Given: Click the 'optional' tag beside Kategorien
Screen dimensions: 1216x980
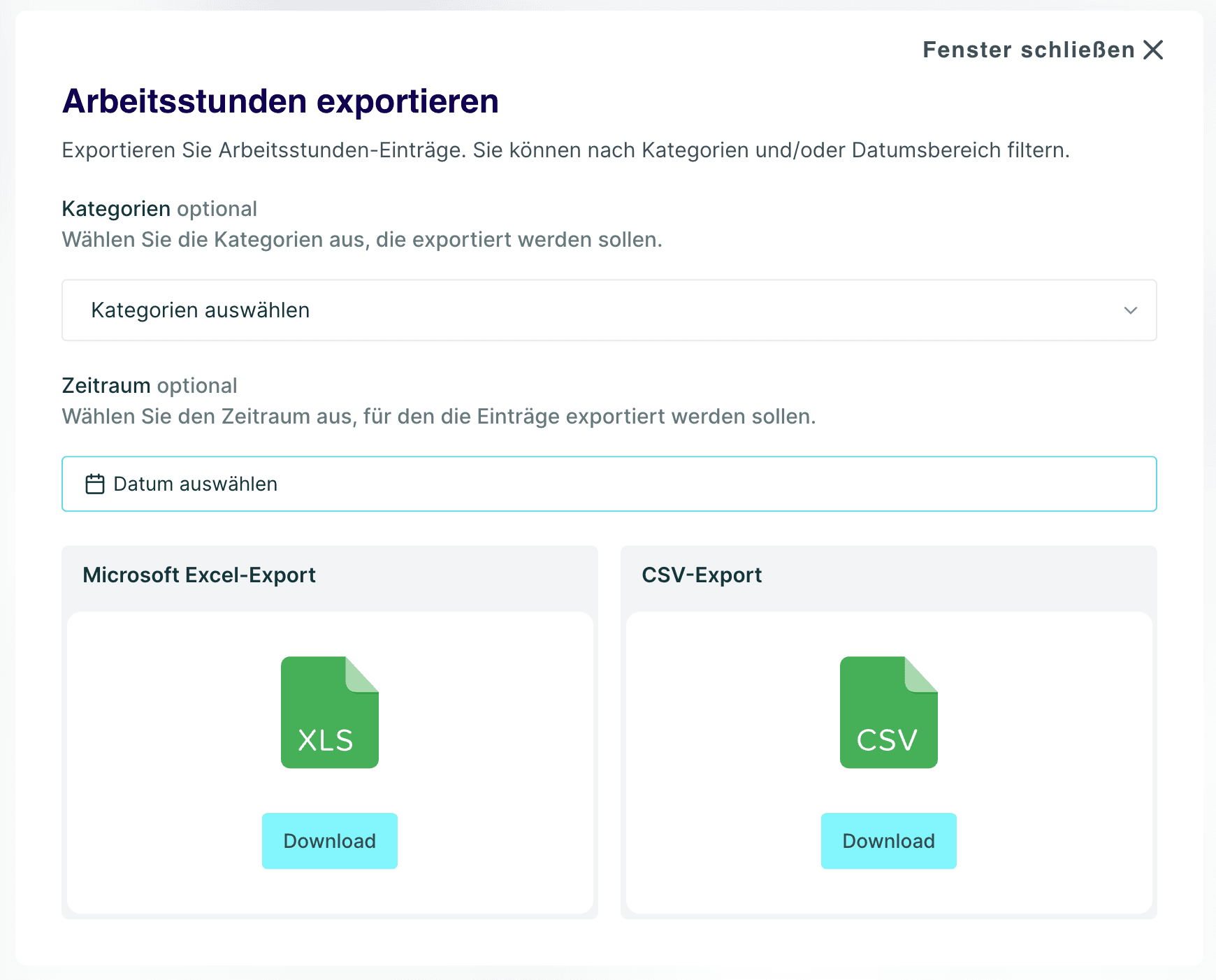Looking at the screenshot, I should coord(217,209).
